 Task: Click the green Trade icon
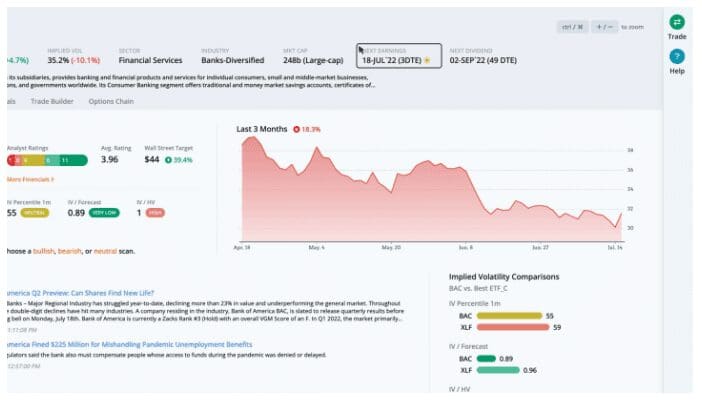pyautogui.click(x=677, y=22)
